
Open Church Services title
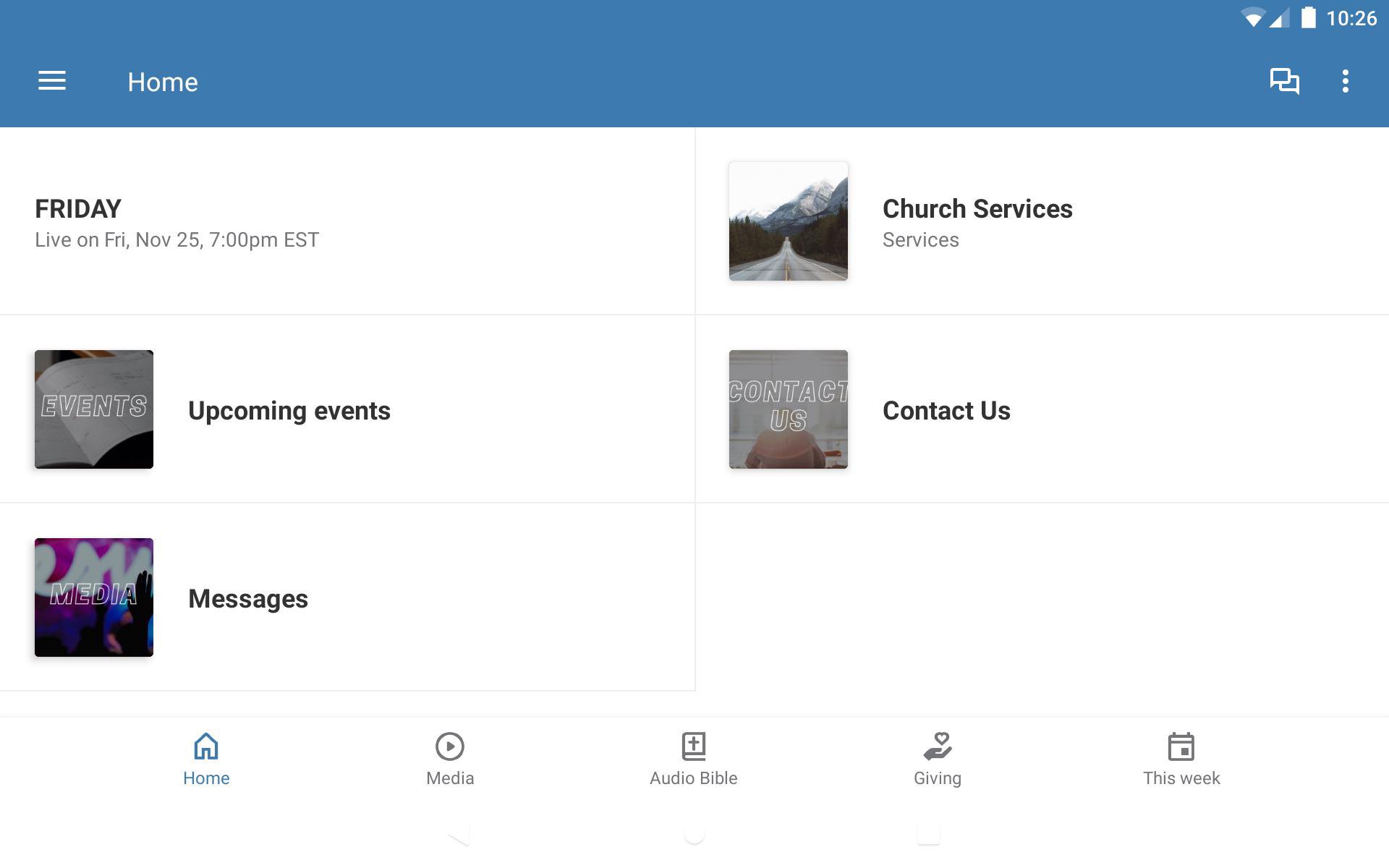[977, 209]
